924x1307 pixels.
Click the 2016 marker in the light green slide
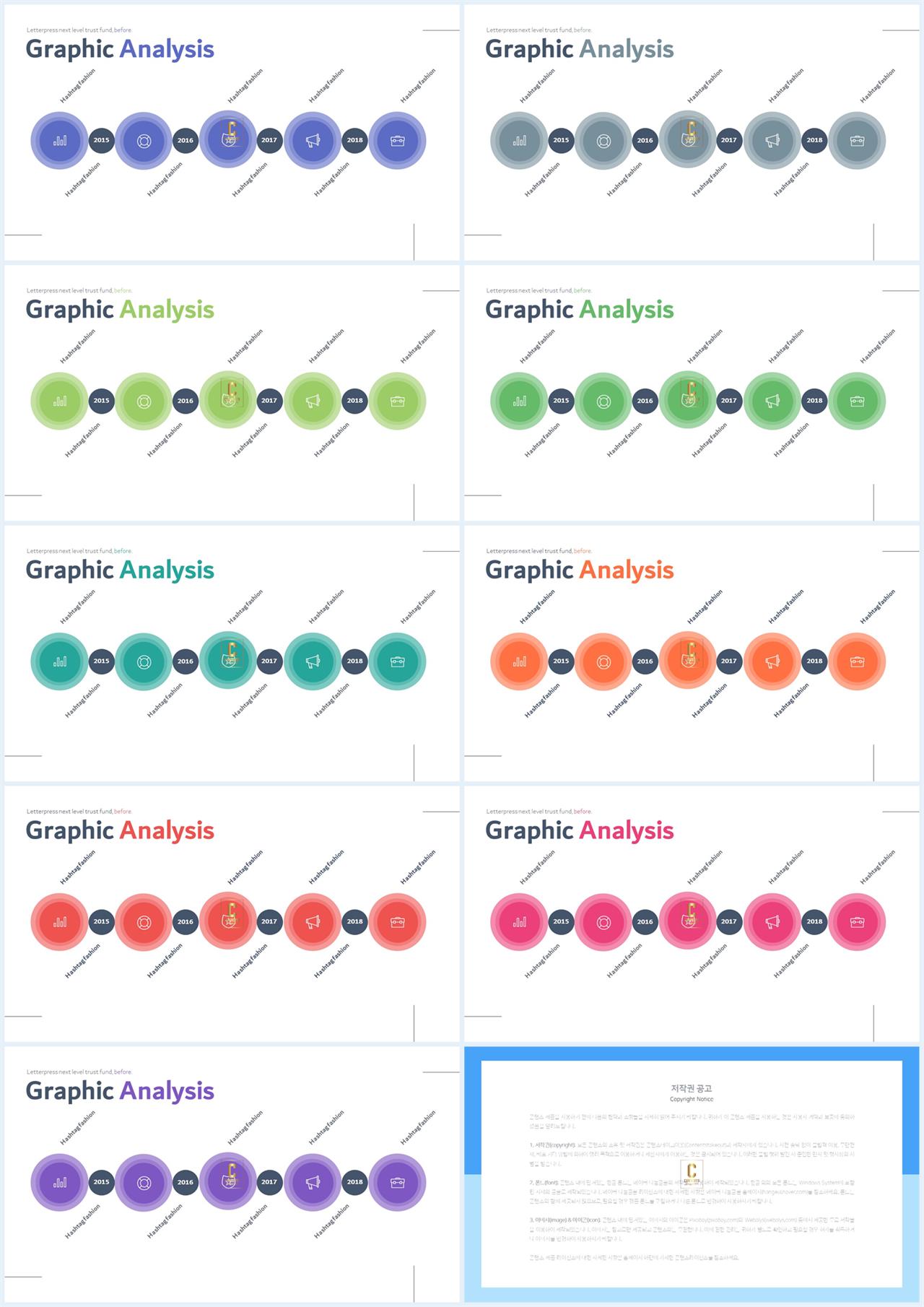point(186,401)
